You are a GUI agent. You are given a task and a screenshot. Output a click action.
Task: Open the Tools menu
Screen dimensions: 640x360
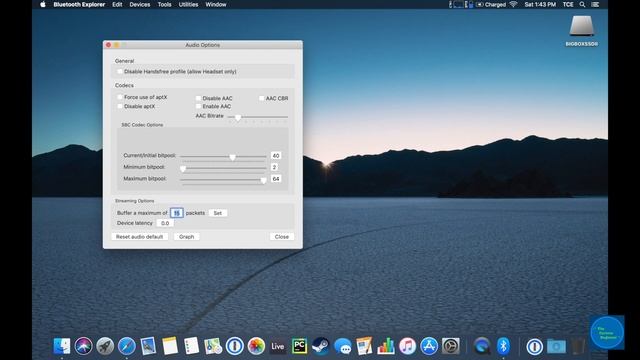tap(164, 4)
